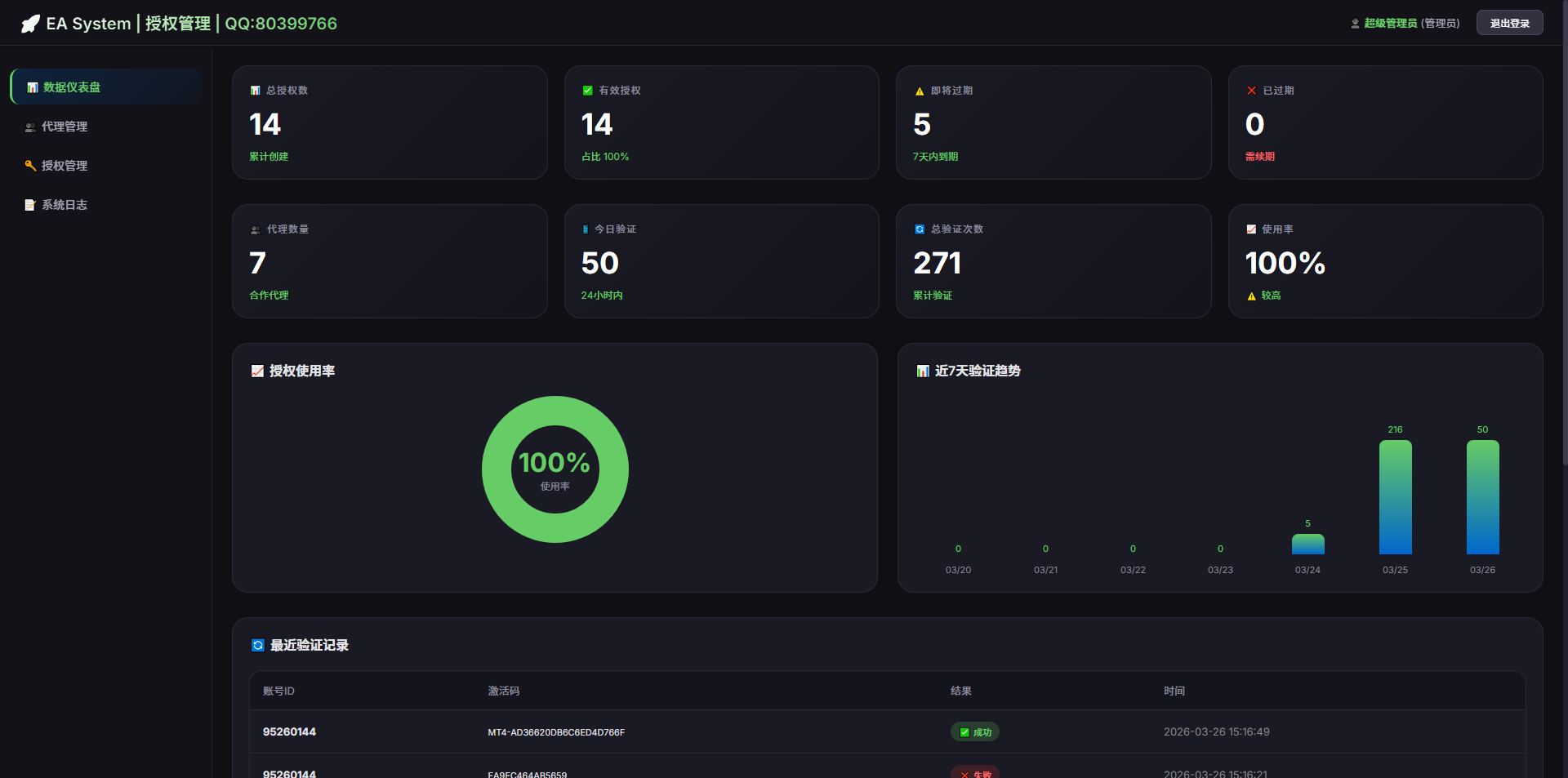The image size is (1568, 778).
Task: Click the red X icon on 已过期
Action: pyautogui.click(x=1251, y=91)
